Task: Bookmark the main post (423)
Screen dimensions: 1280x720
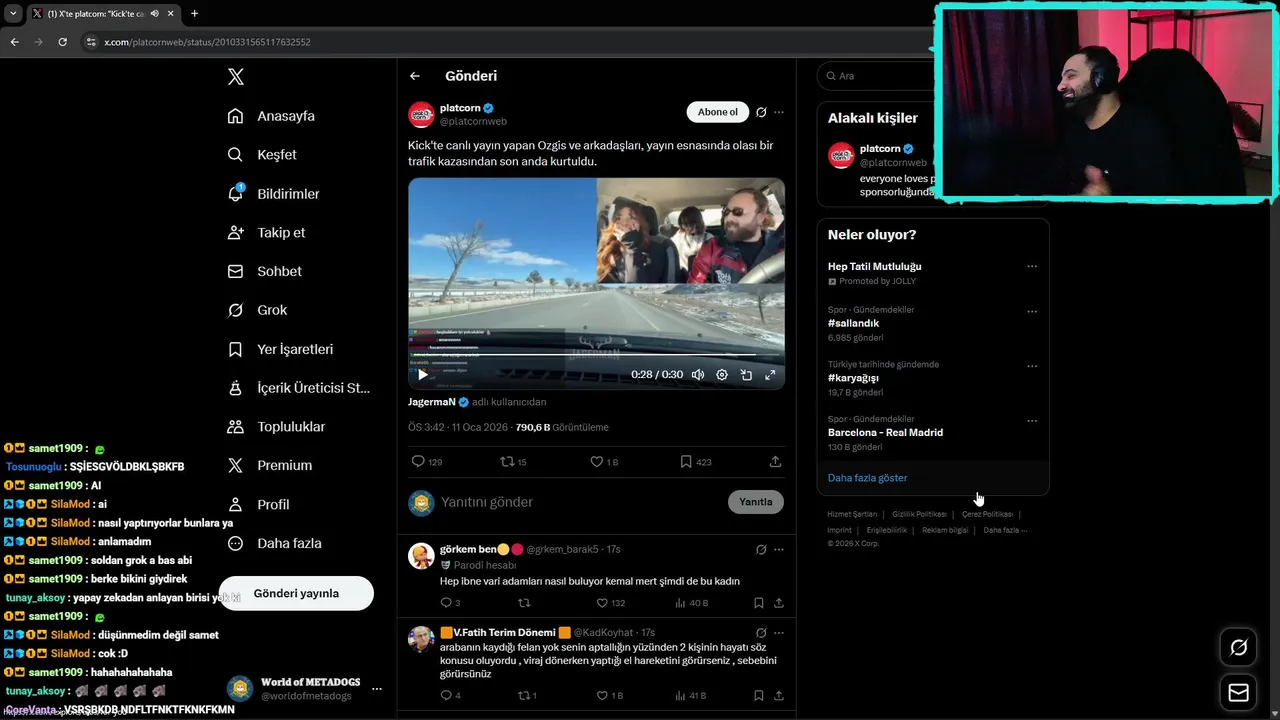Action: pyautogui.click(x=695, y=462)
